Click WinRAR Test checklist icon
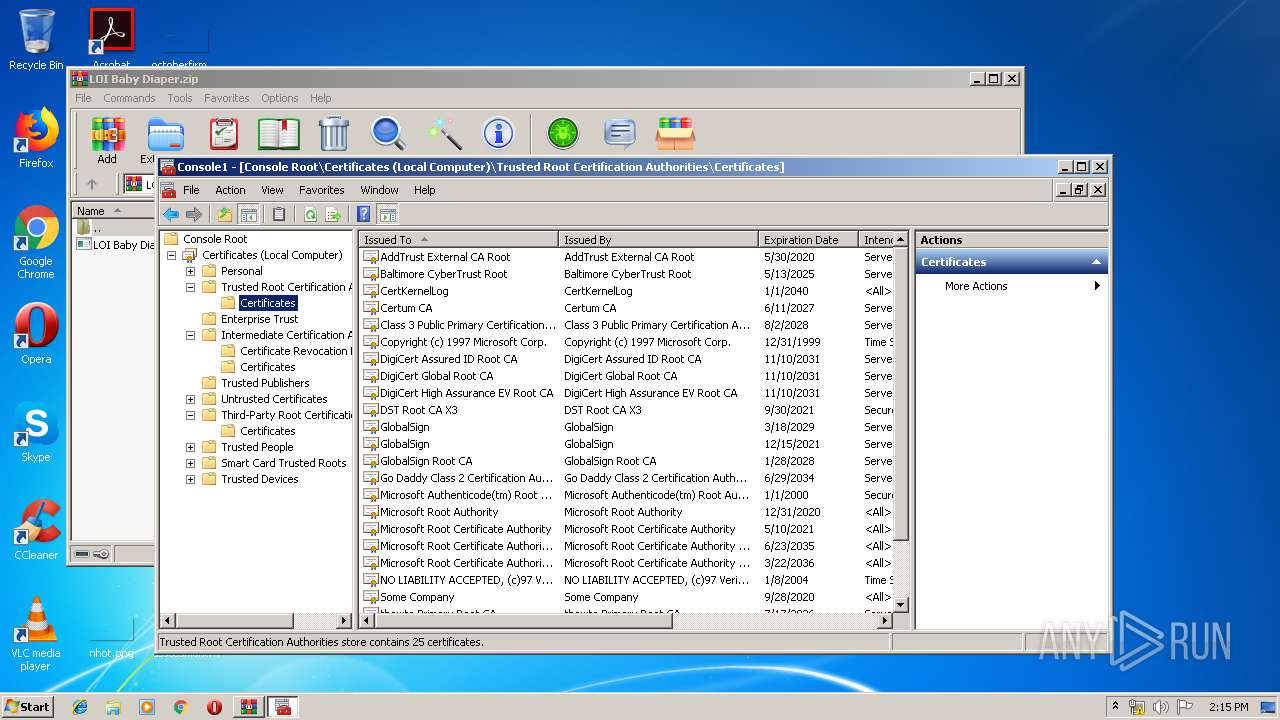Screen dimensions: 1280x720 click(x=224, y=133)
